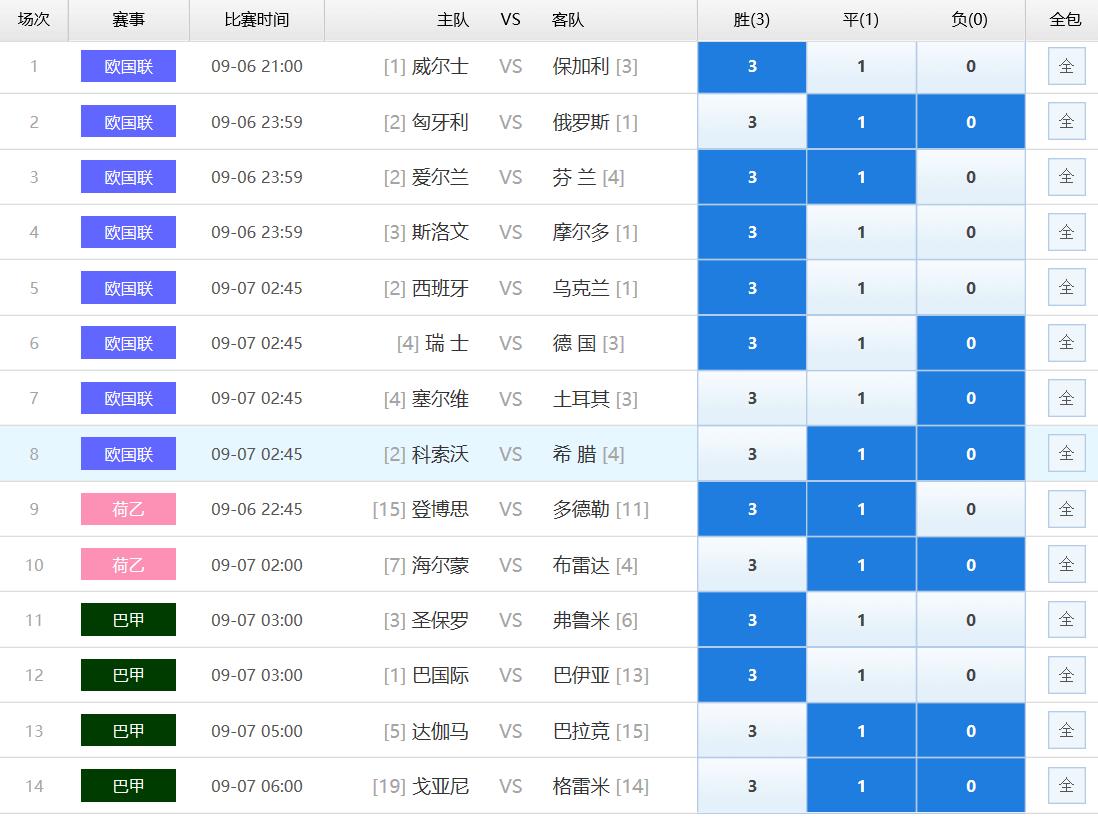Image resolution: width=1098 pixels, height=819 pixels.
Task: Deselect draw (1) for 海尔蒙 vs 布雷达
Action: tap(861, 565)
